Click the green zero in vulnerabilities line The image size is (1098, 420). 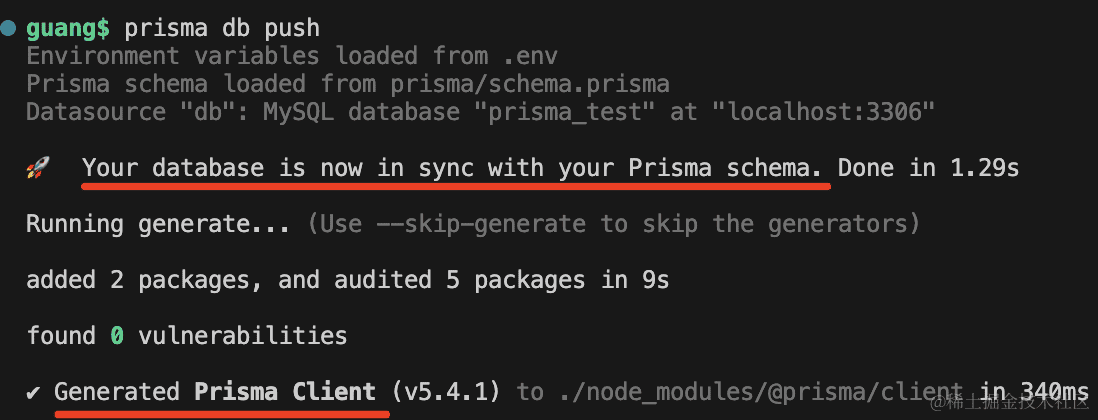pyautogui.click(x=117, y=336)
